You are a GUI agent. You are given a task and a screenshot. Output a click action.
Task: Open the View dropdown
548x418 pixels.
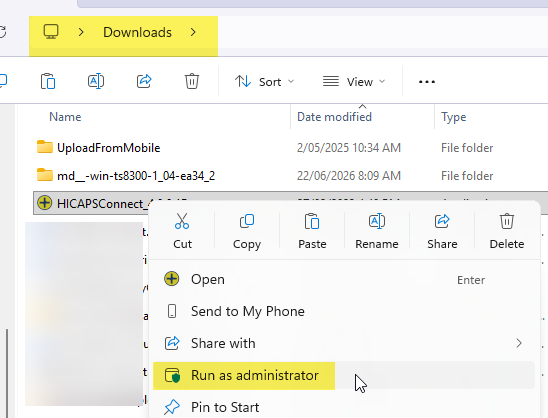353,82
